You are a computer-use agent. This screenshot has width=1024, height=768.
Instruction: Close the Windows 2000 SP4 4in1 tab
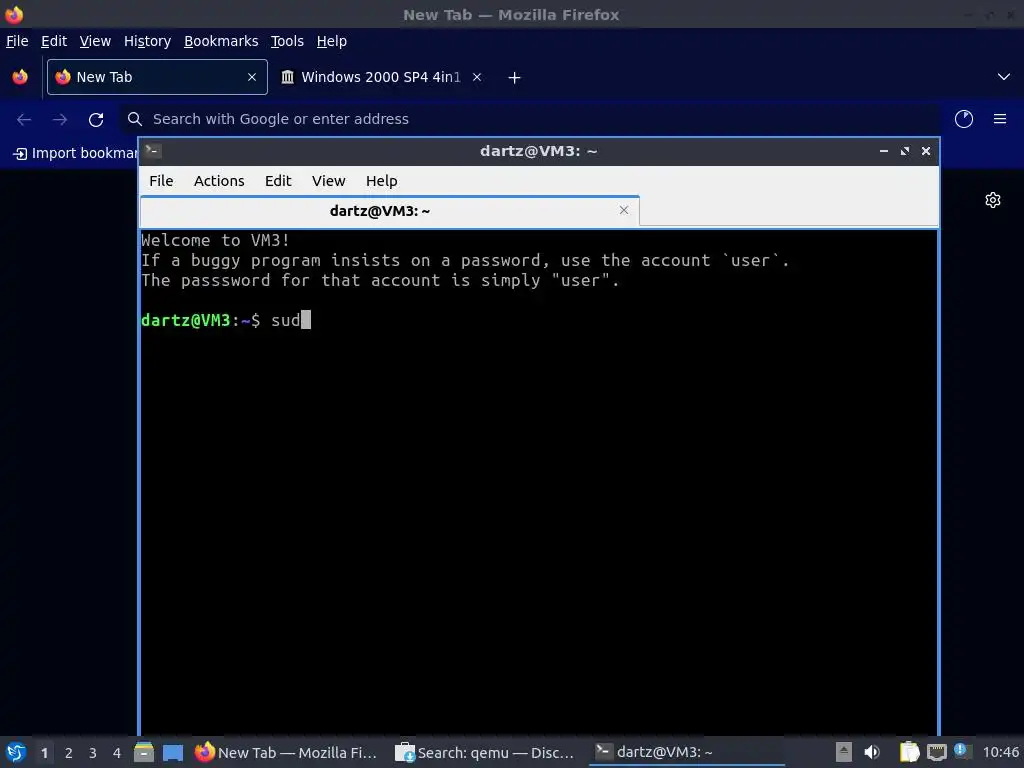pos(477,77)
